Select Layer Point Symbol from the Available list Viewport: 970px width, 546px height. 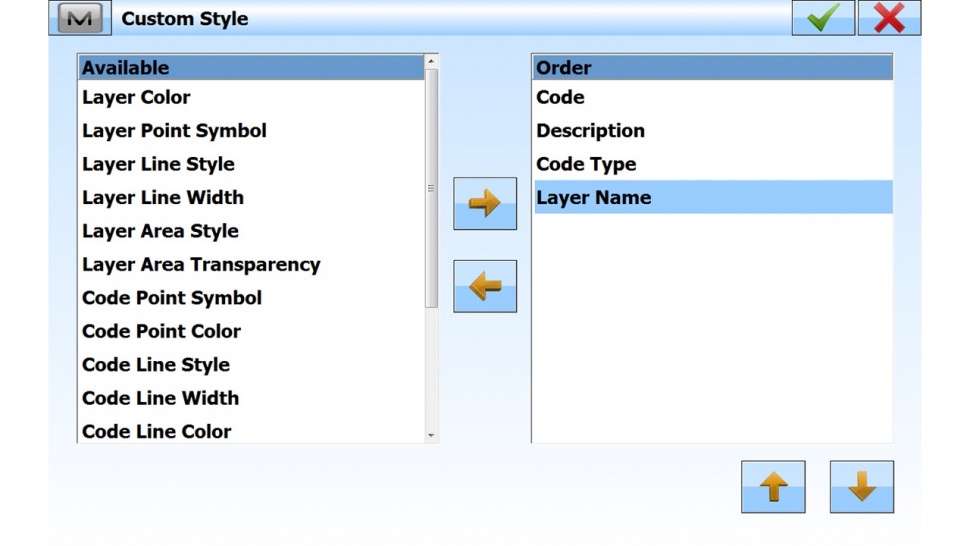[x=174, y=131]
